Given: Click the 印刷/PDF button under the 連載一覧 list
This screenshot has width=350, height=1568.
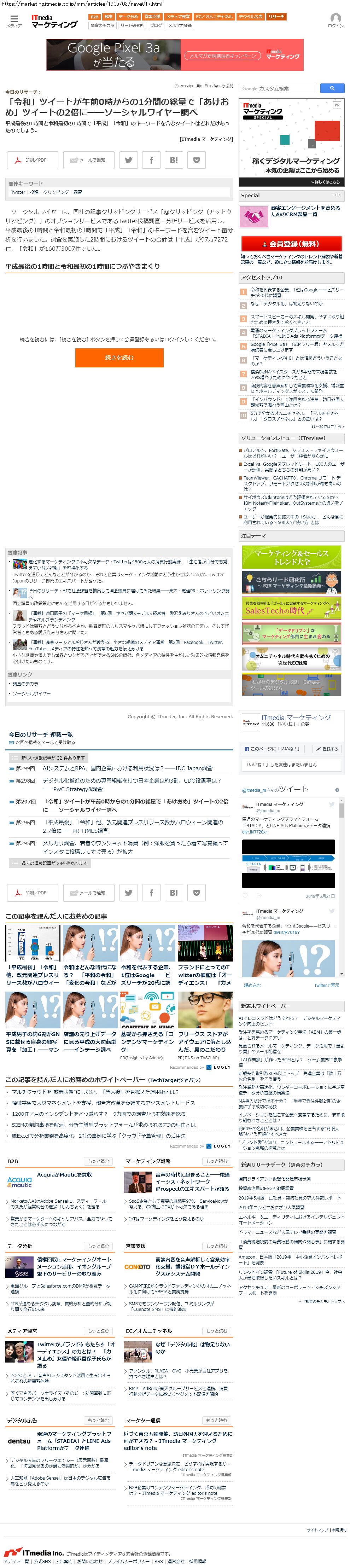Looking at the screenshot, I should click(x=32, y=892).
